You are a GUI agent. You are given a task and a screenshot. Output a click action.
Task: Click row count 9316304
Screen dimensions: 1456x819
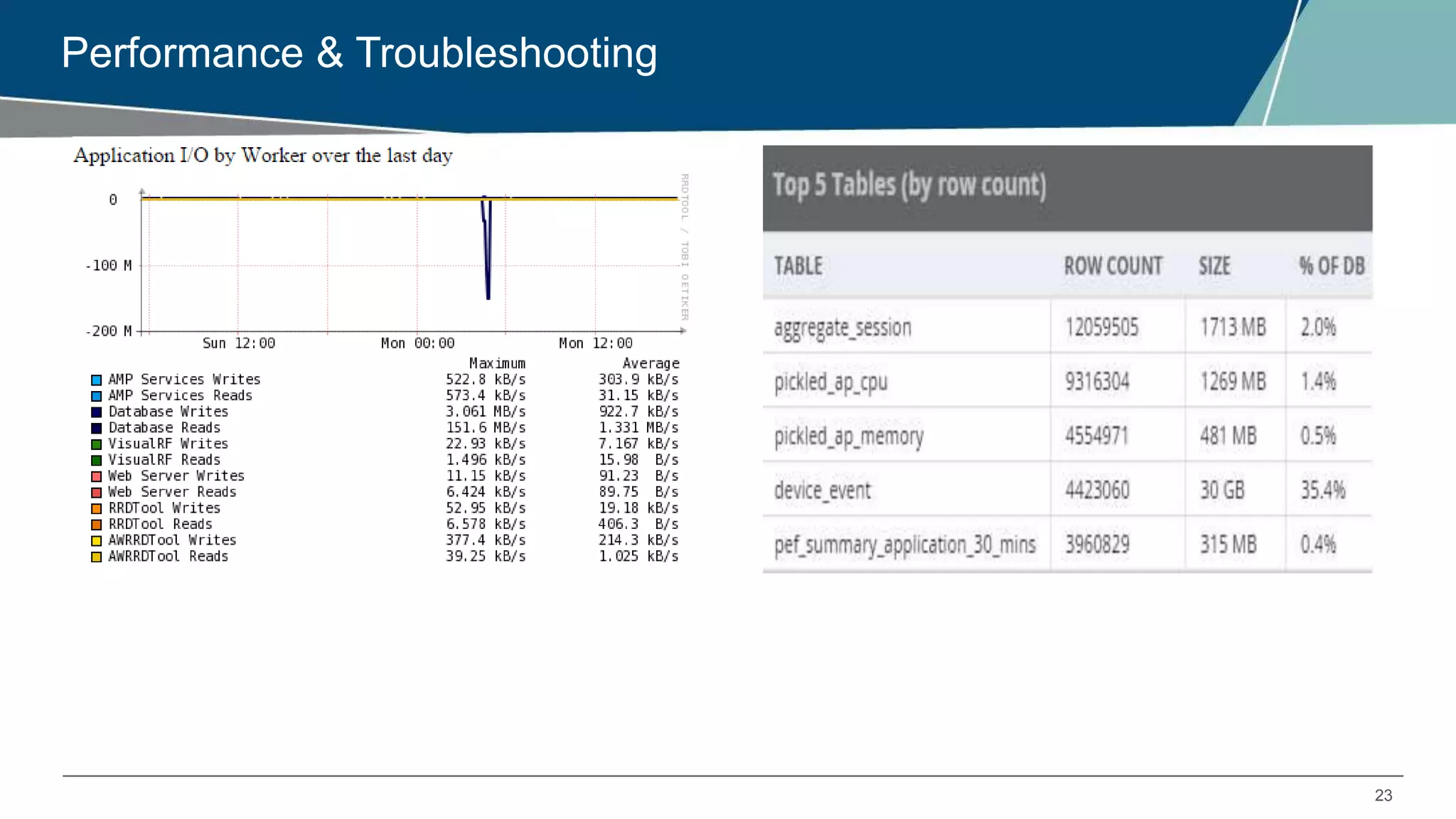[x=1097, y=382]
